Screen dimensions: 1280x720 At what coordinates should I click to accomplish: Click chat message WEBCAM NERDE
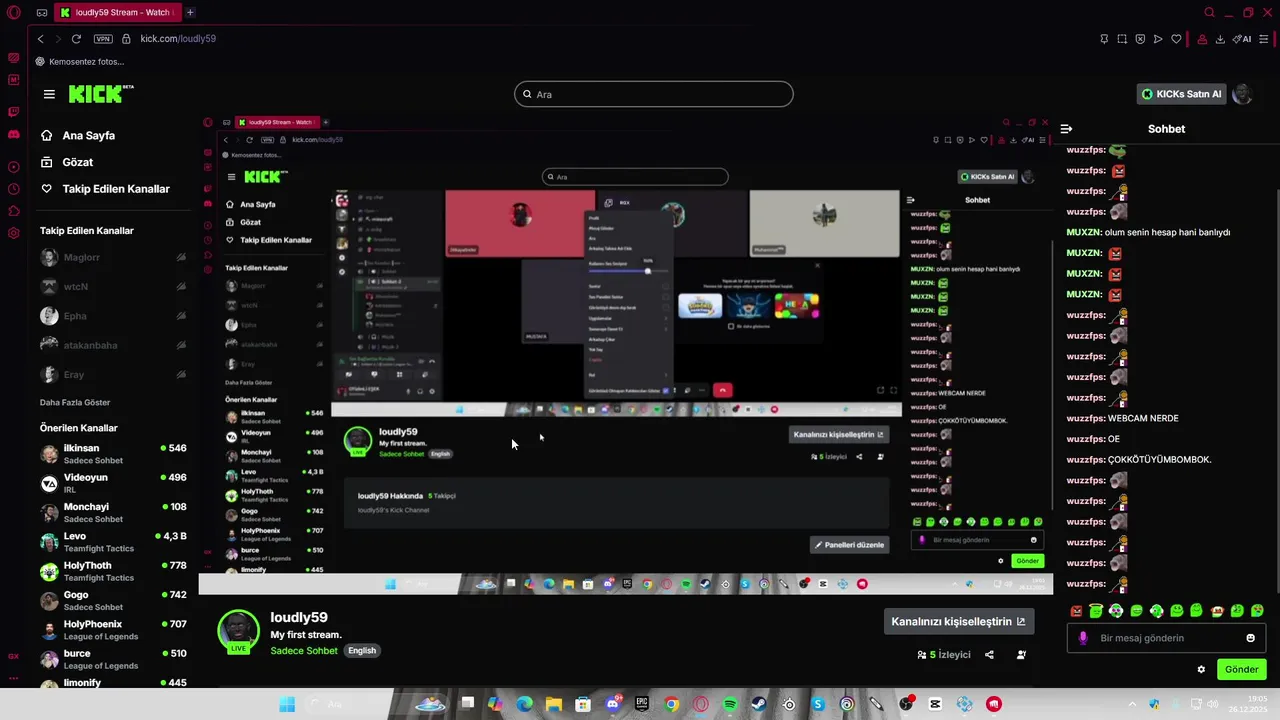(1143, 418)
